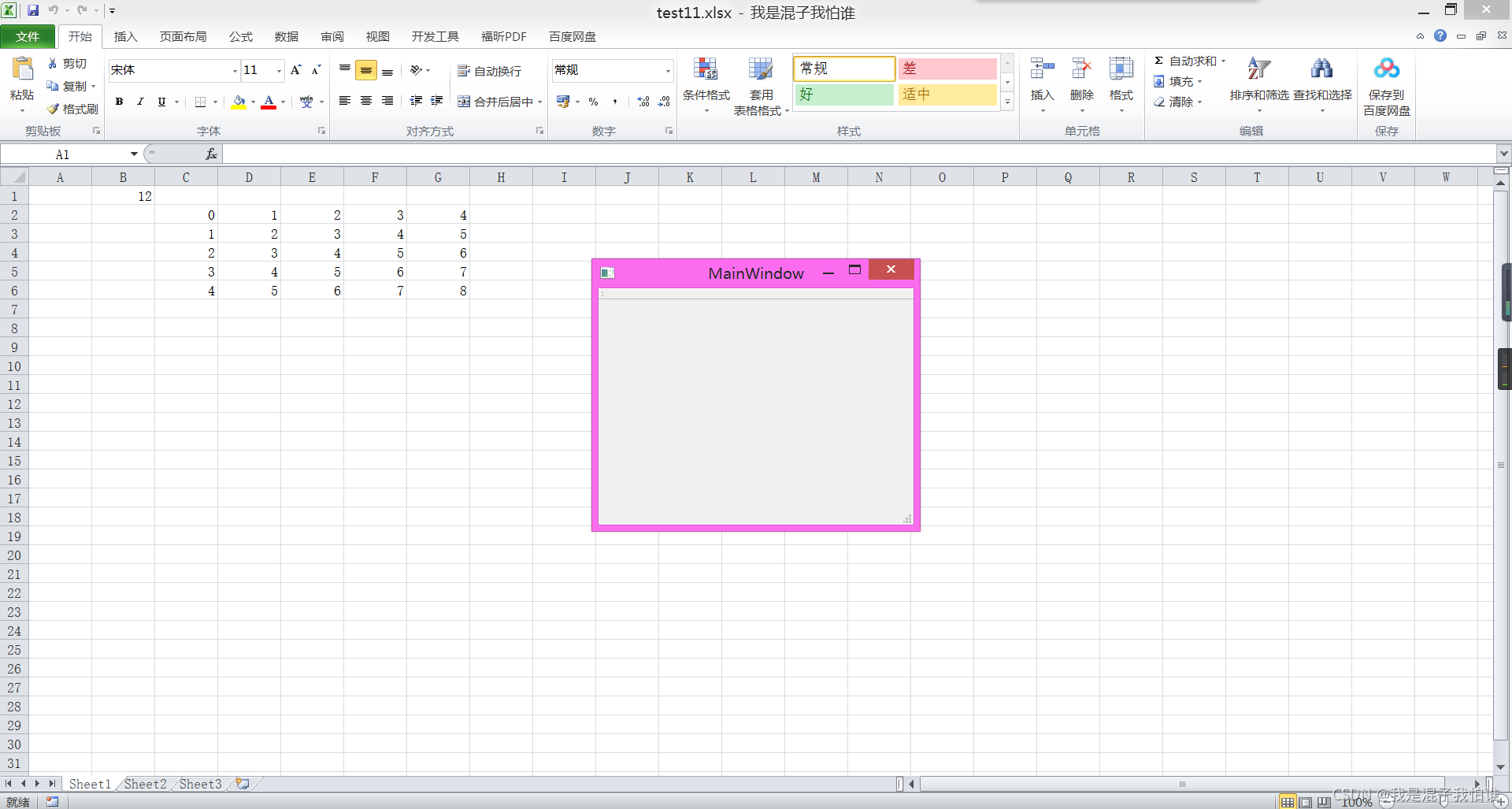Expand Merge and Center dropdown arrow
Image resolution: width=1512 pixels, height=809 pixels.
point(539,102)
